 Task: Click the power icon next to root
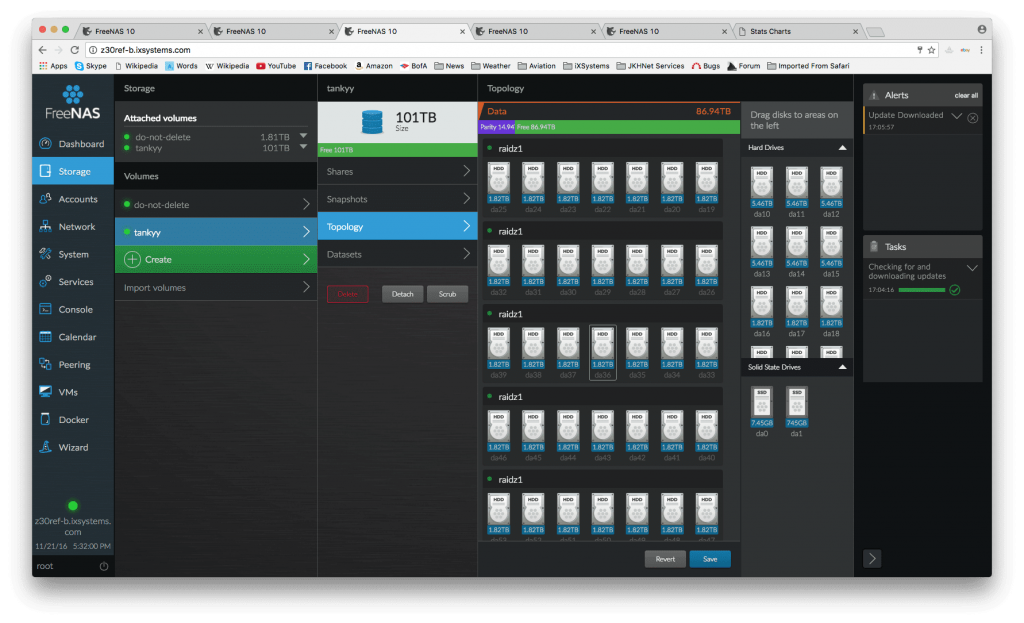[104, 566]
